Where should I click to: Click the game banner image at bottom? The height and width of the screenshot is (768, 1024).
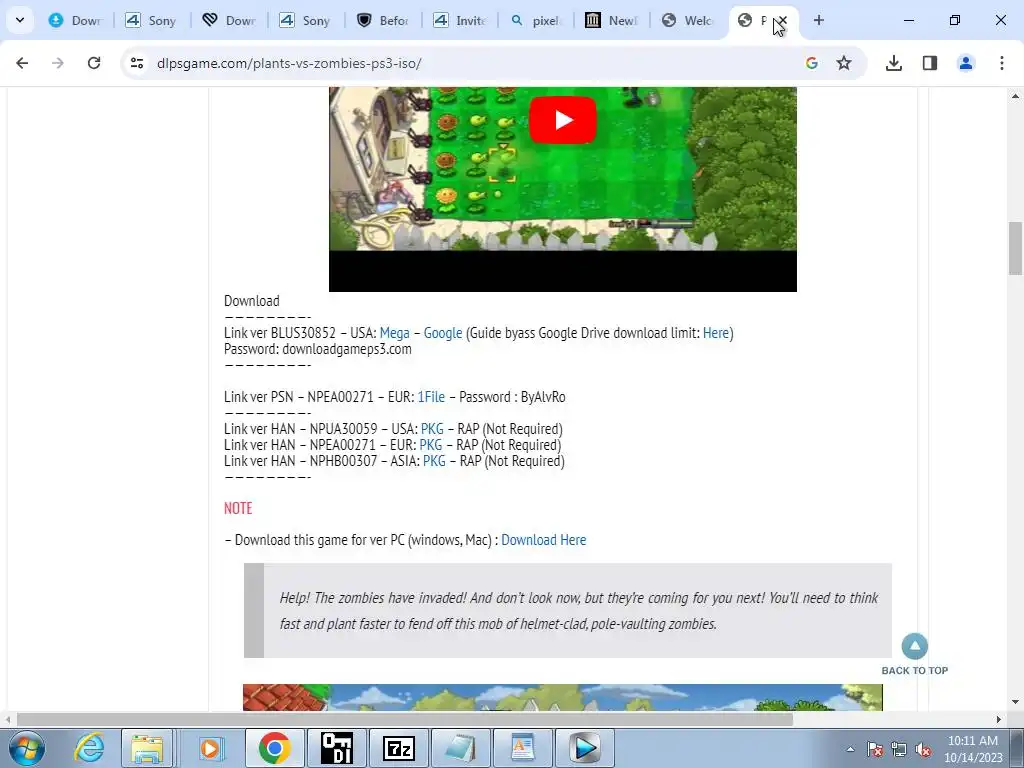point(562,697)
